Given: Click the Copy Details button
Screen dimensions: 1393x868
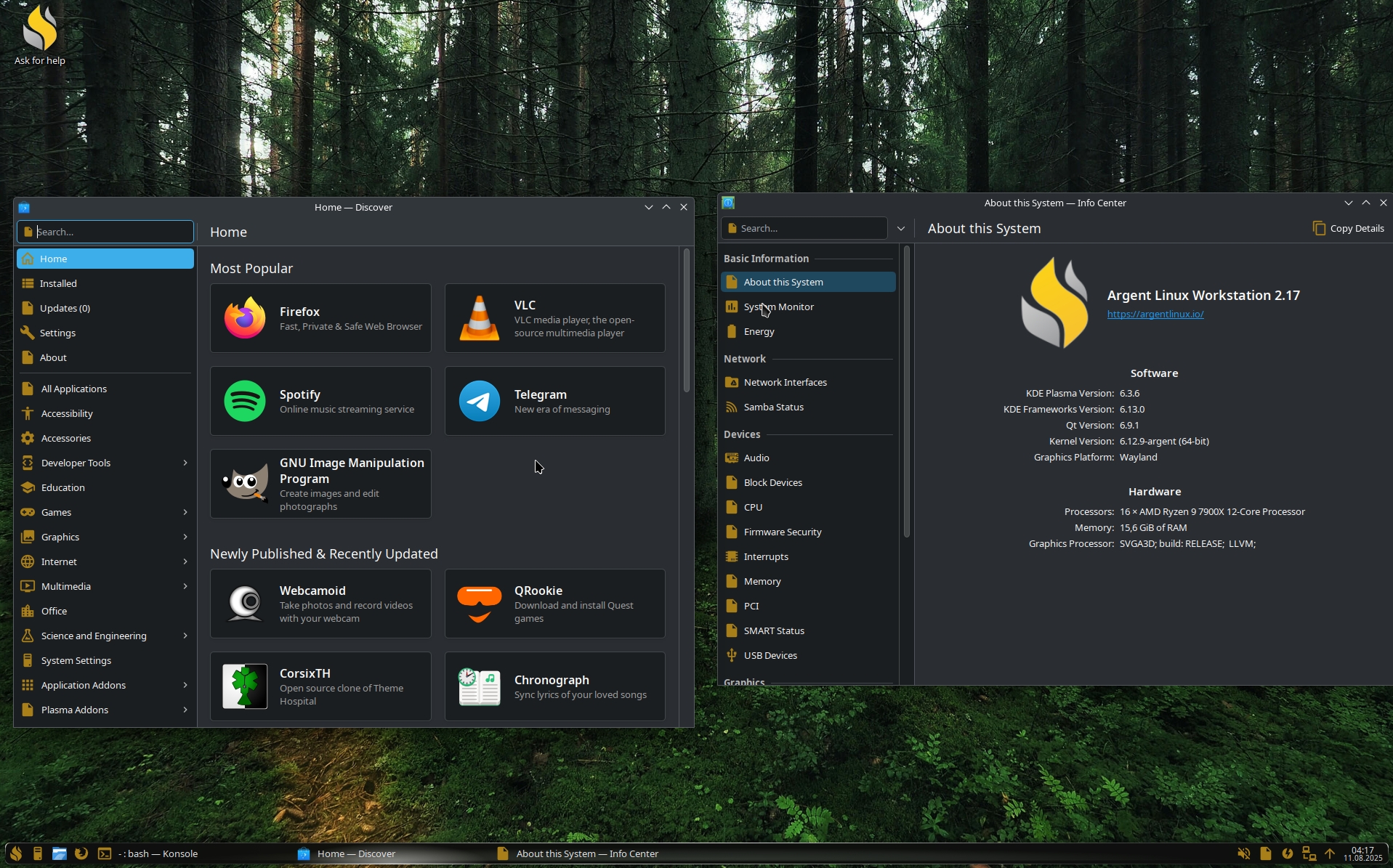Looking at the screenshot, I should point(1348,228).
